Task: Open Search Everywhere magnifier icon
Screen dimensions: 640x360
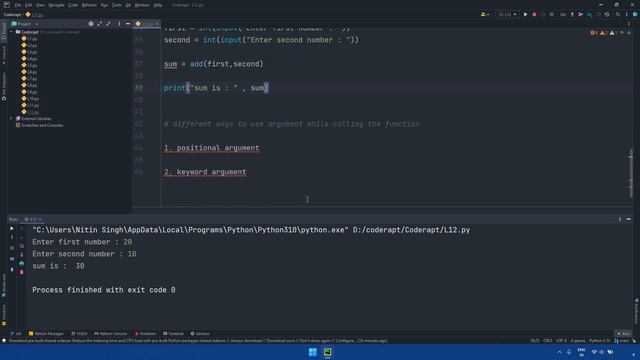Action: 618,14
